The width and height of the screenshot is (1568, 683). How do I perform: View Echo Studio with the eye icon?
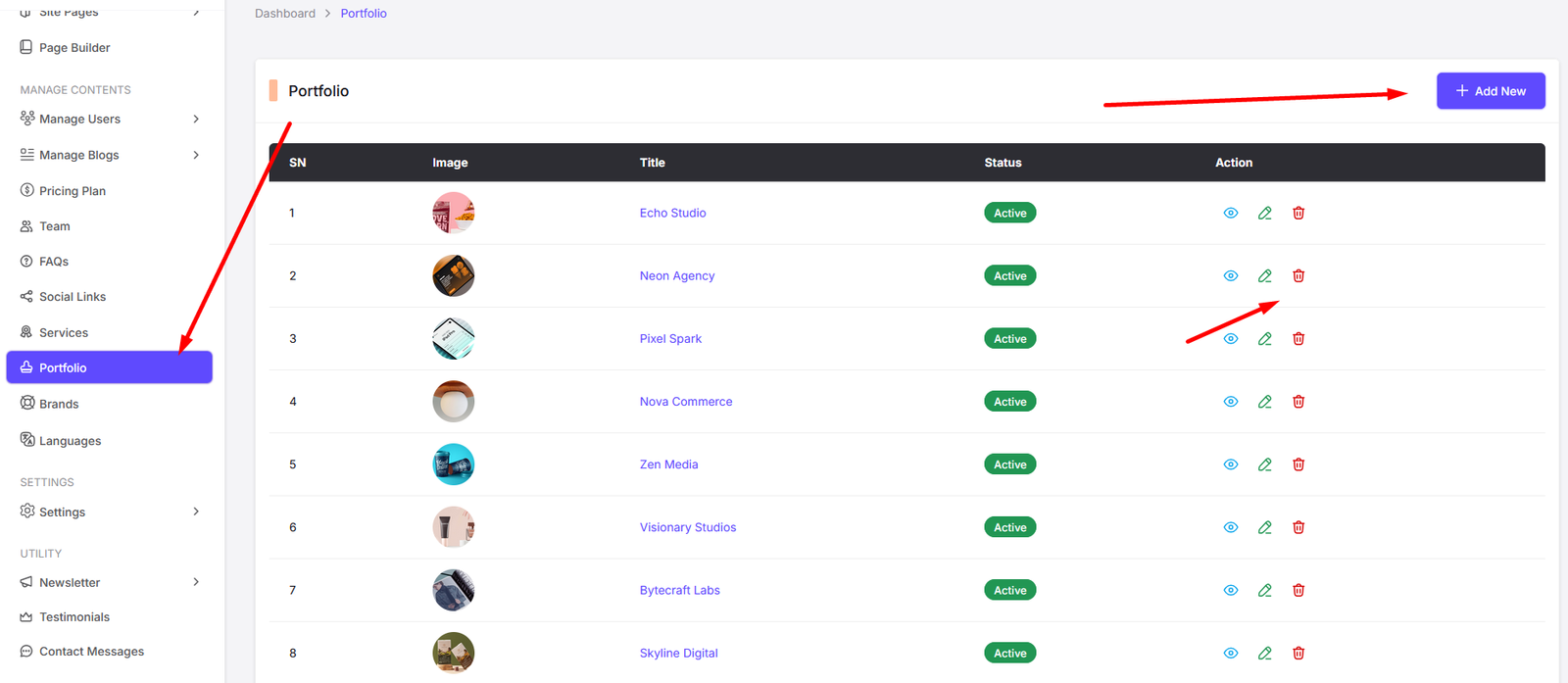(x=1231, y=213)
